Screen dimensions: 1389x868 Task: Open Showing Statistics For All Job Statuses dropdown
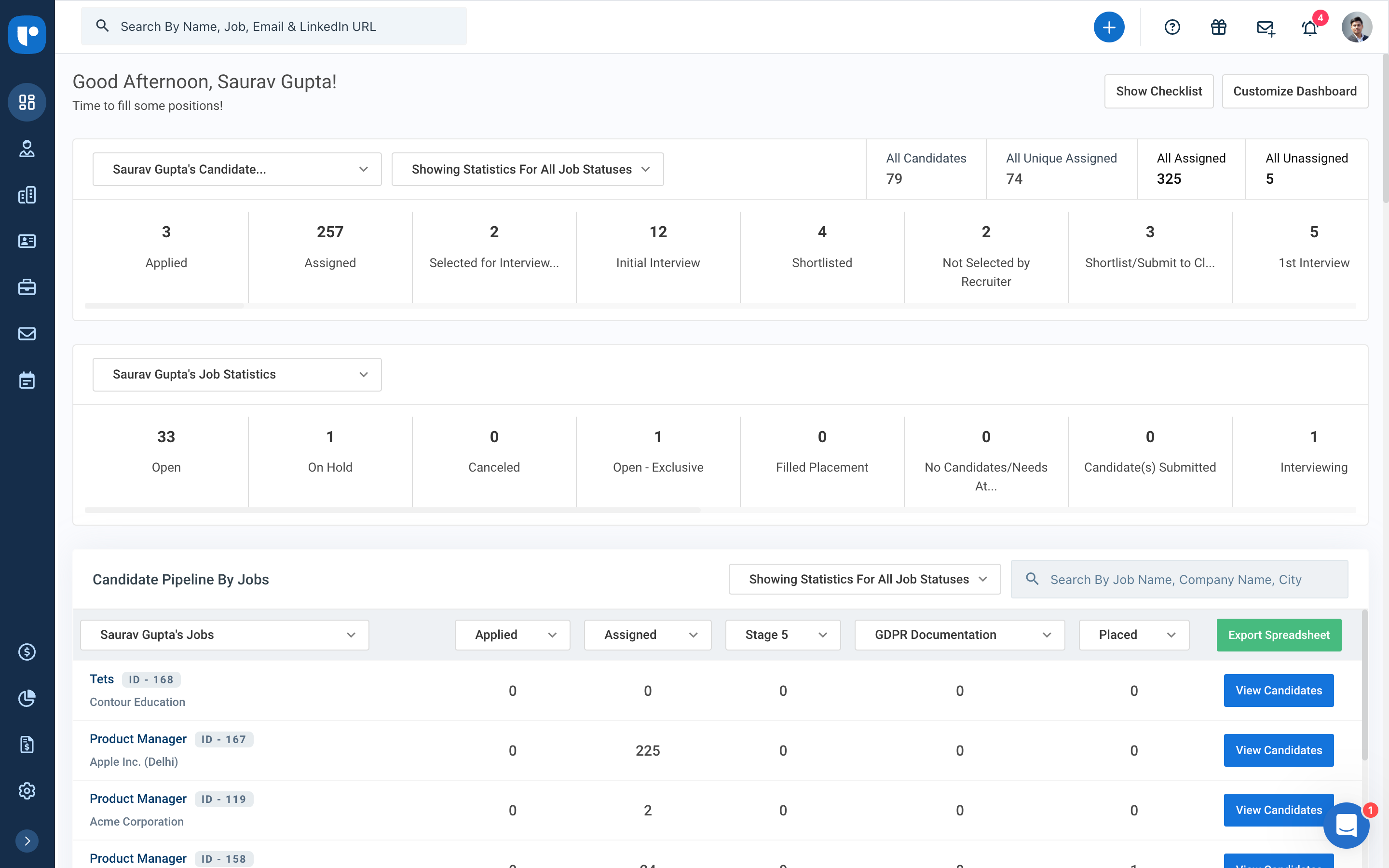(x=527, y=169)
